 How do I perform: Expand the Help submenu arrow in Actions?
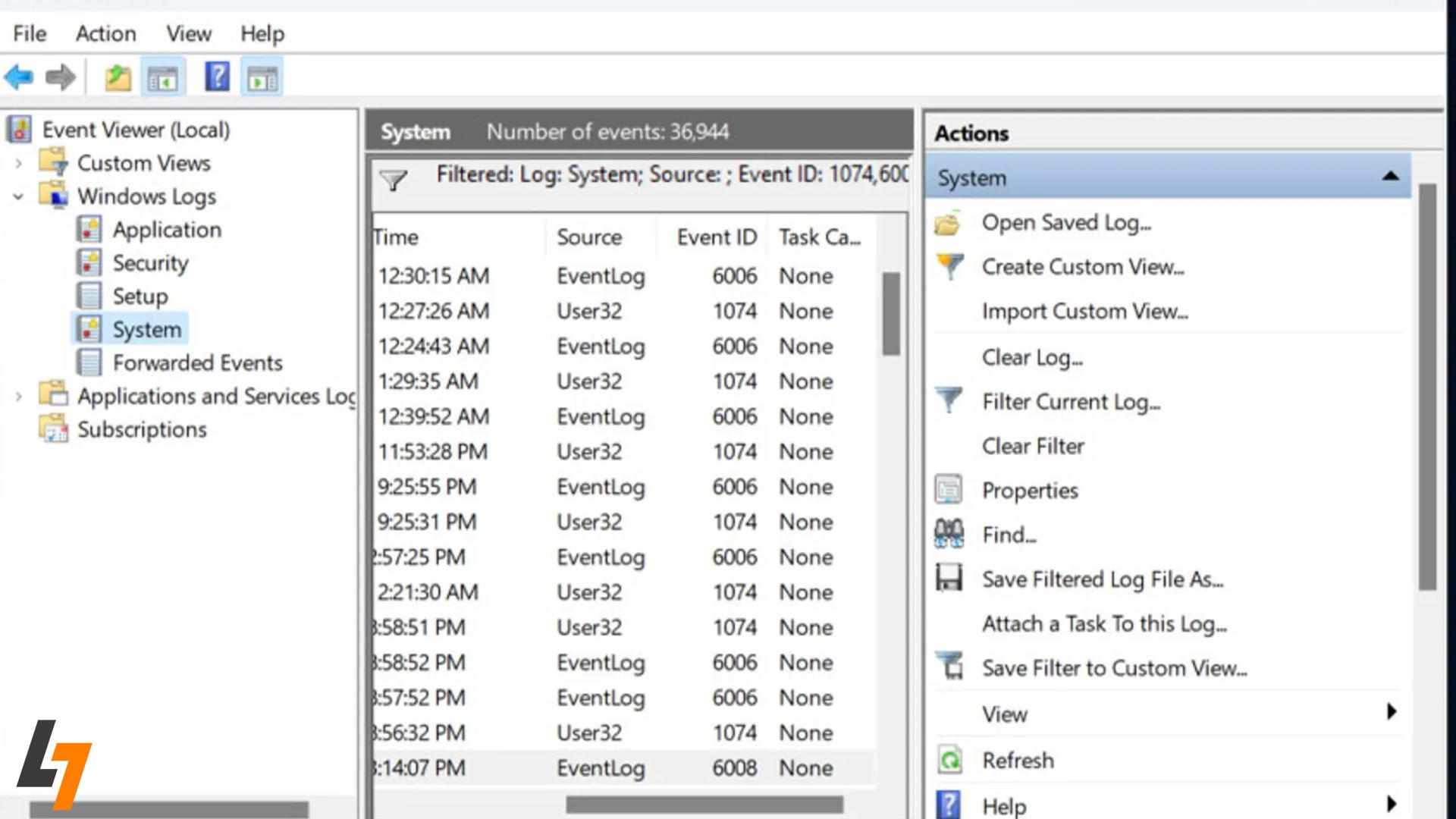pos(1392,803)
